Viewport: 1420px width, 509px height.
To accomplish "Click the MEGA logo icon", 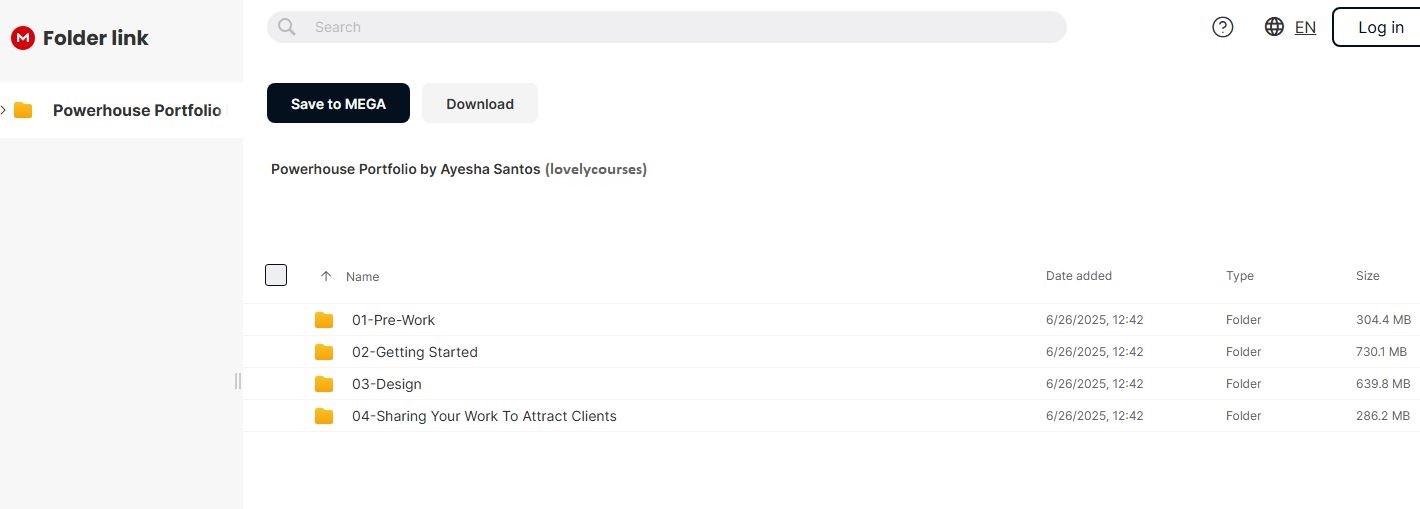I will 22,38.
